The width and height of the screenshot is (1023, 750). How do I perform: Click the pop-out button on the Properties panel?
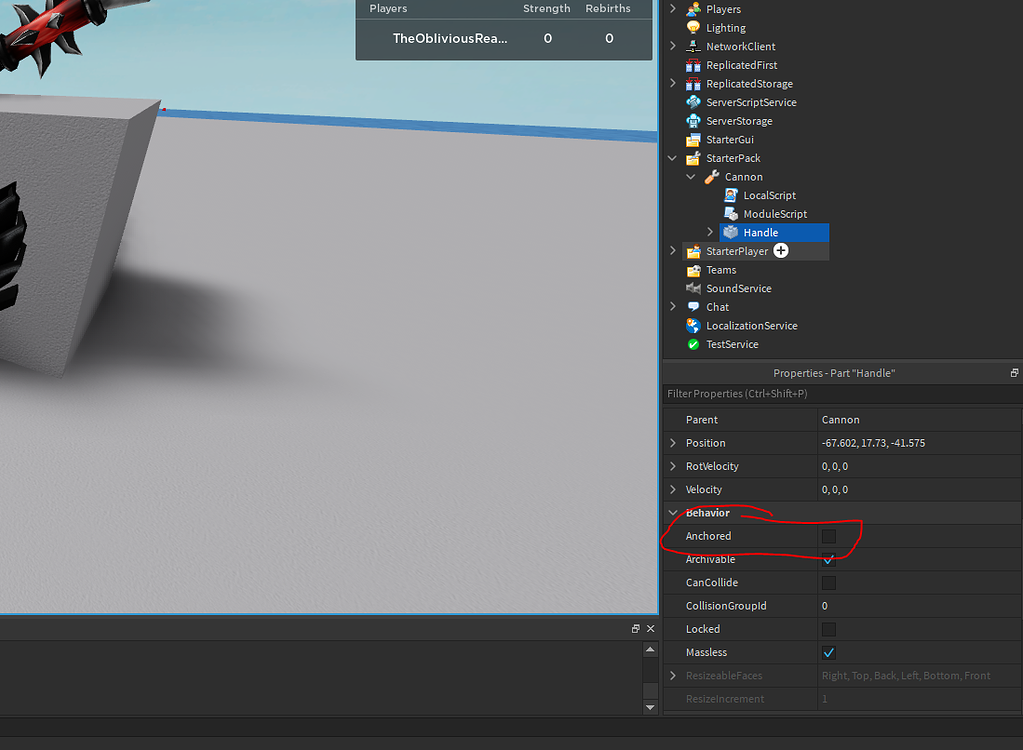tap(1013, 372)
